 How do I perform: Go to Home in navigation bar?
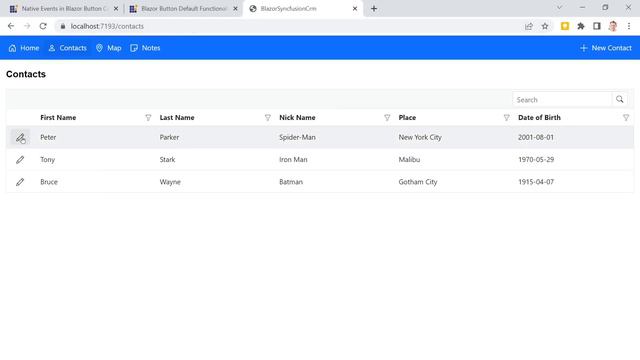coord(24,48)
